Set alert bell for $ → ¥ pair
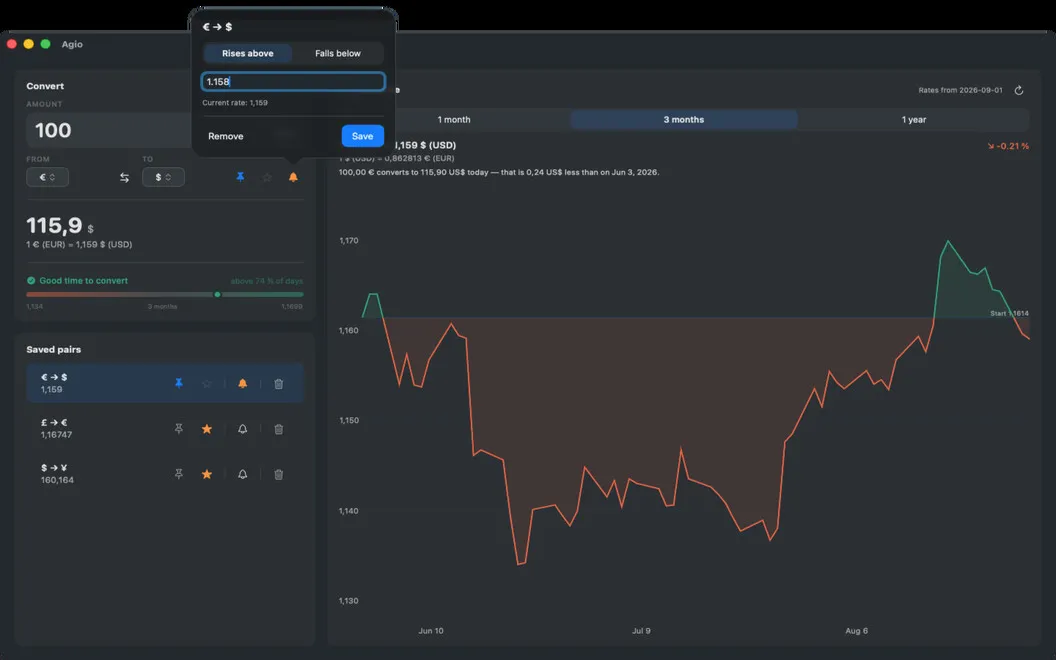The width and height of the screenshot is (1056, 660). 242,474
